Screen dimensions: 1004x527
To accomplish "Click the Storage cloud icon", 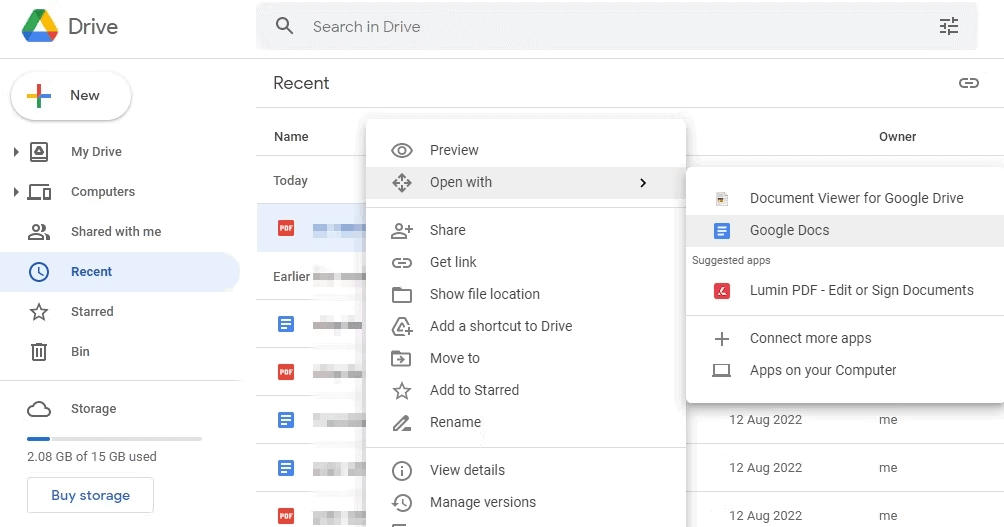I will [39, 409].
